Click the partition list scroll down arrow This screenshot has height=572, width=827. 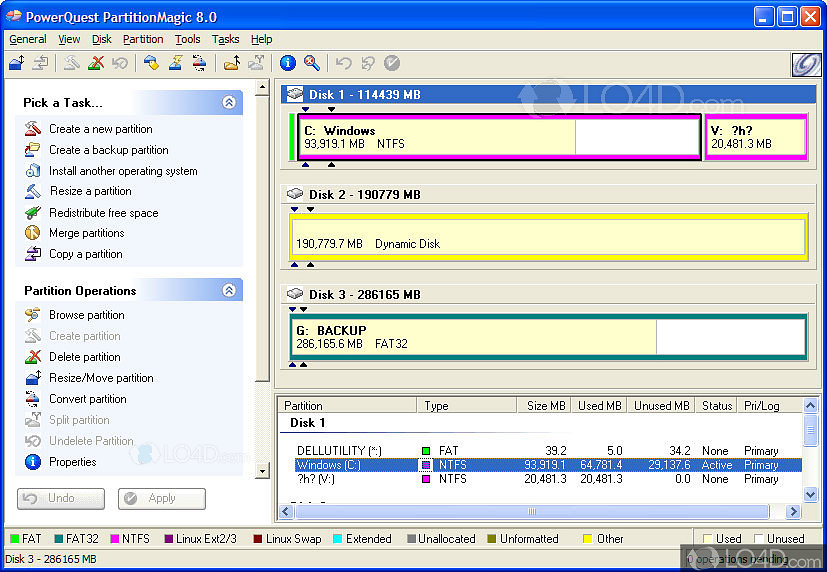(810, 494)
